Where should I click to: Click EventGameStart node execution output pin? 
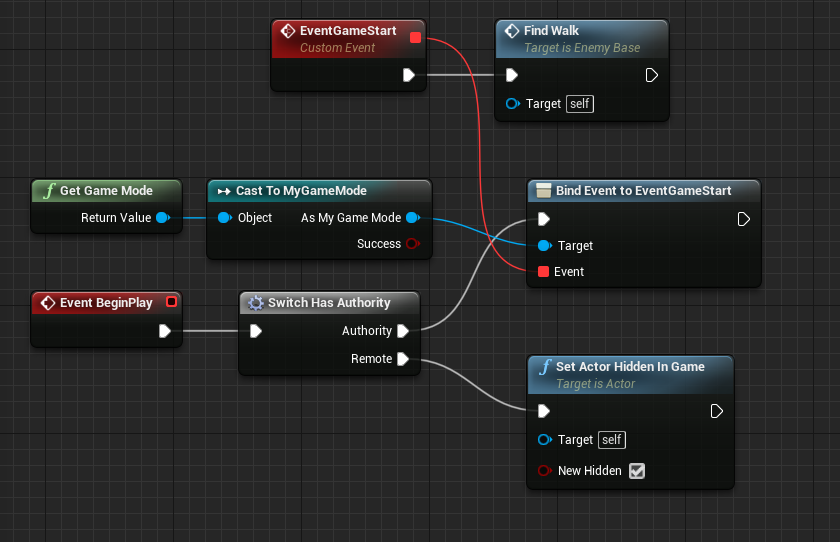pyautogui.click(x=409, y=75)
